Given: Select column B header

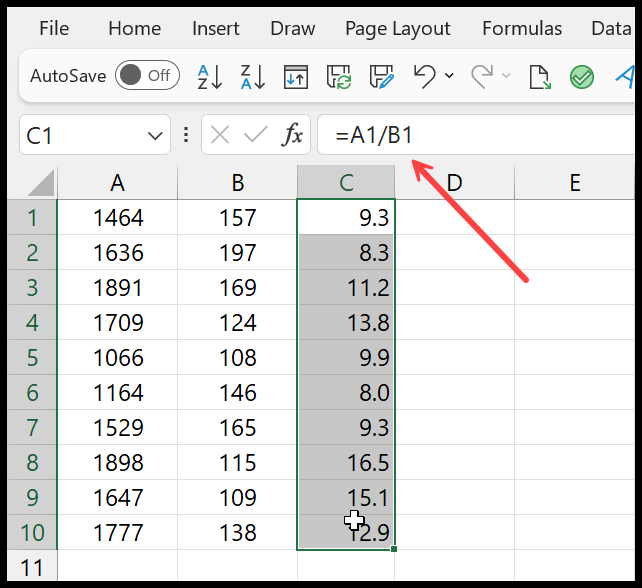Looking at the screenshot, I should click(237, 183).
